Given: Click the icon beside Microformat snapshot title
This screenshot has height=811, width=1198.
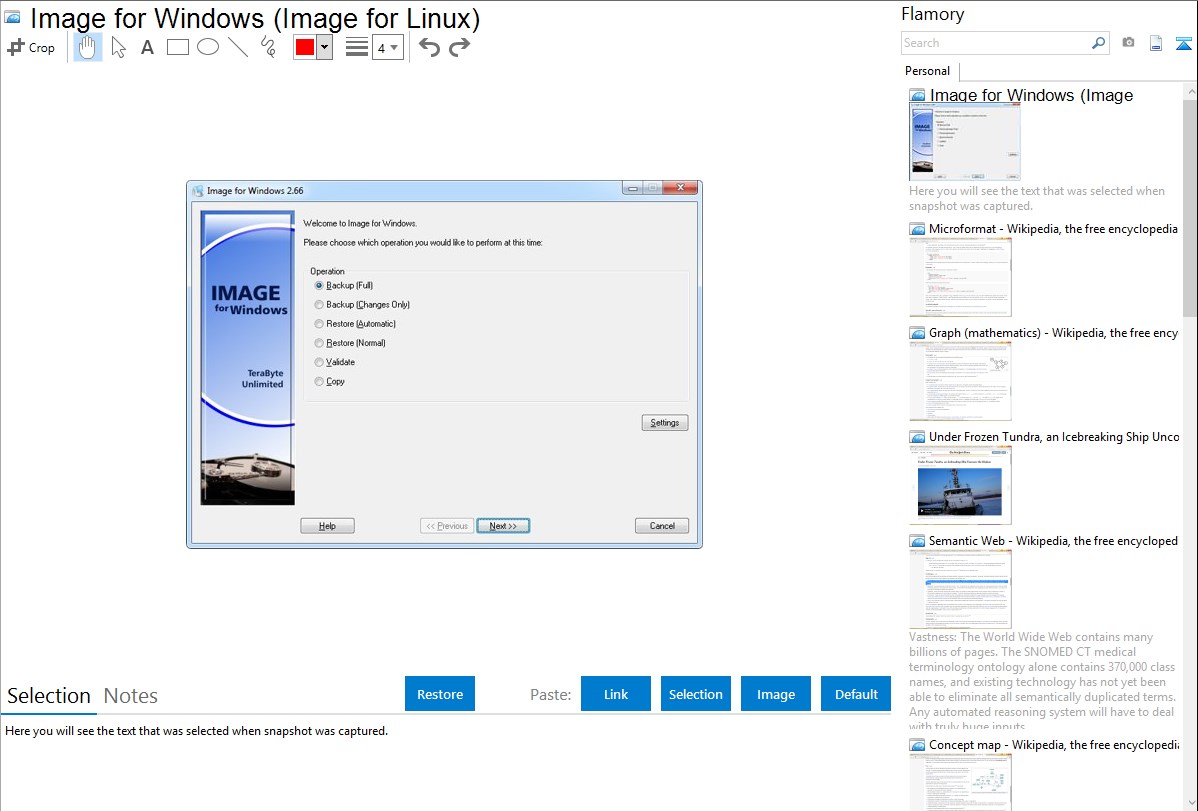Looking at the screenshot, I should pyautogui.click(x=917, y=229).
